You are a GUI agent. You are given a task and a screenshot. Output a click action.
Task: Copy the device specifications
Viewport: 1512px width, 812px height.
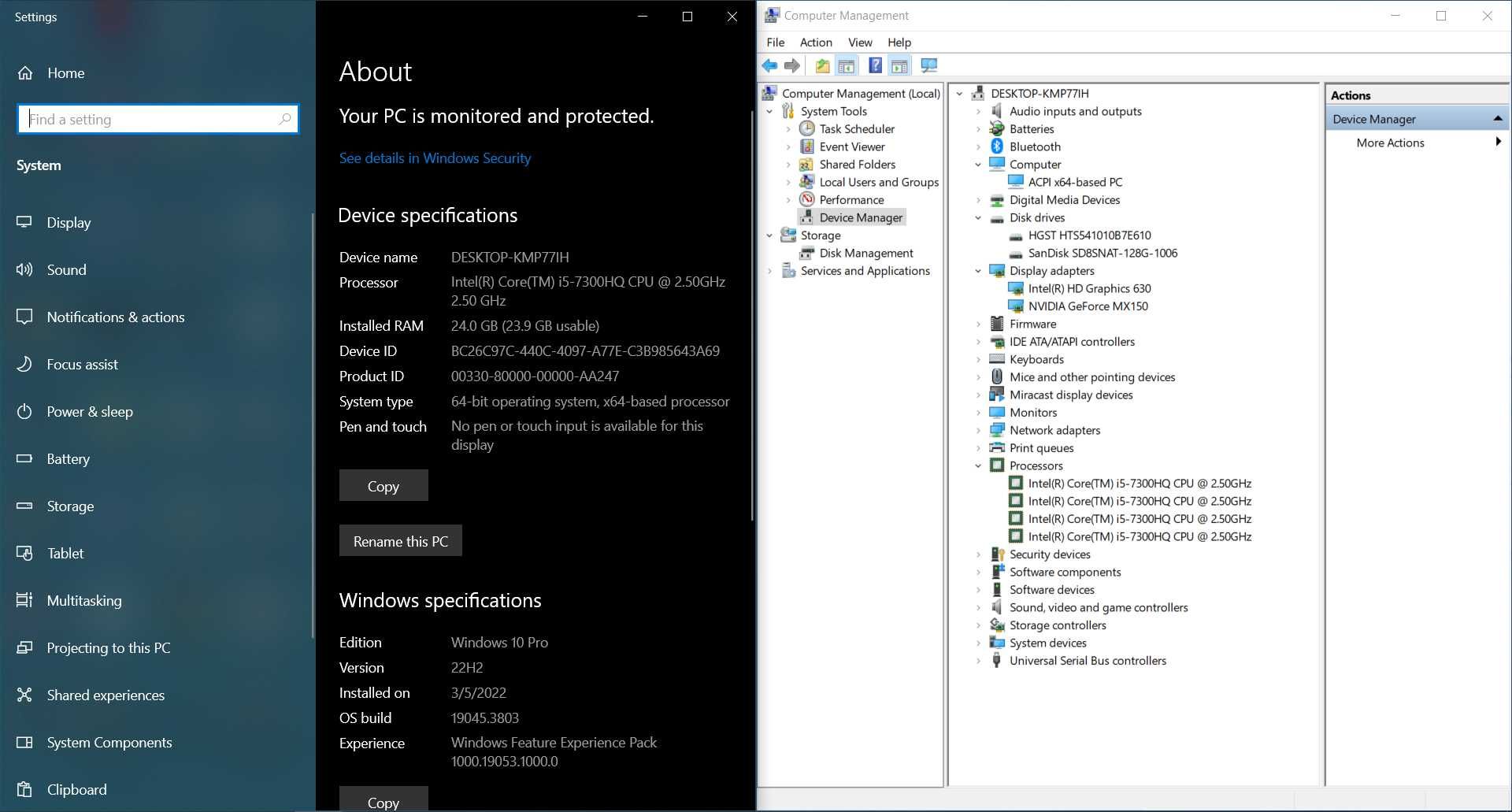(x=384, y=486)
